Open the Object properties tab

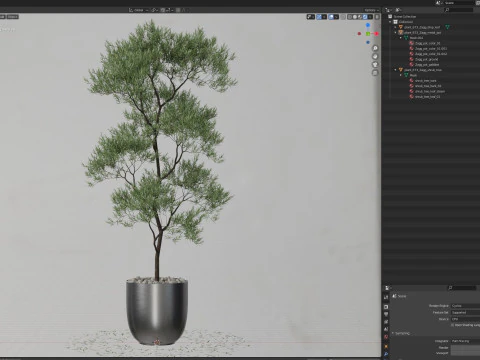386,346
